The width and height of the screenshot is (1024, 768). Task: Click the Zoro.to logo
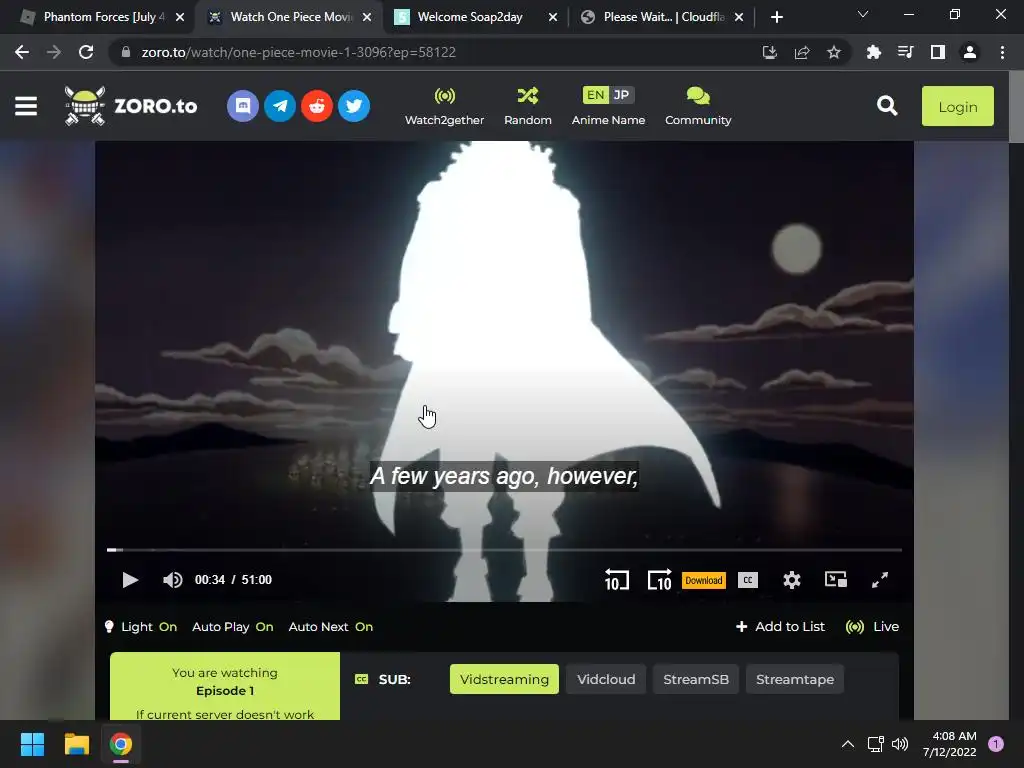[x=131, y=106]
